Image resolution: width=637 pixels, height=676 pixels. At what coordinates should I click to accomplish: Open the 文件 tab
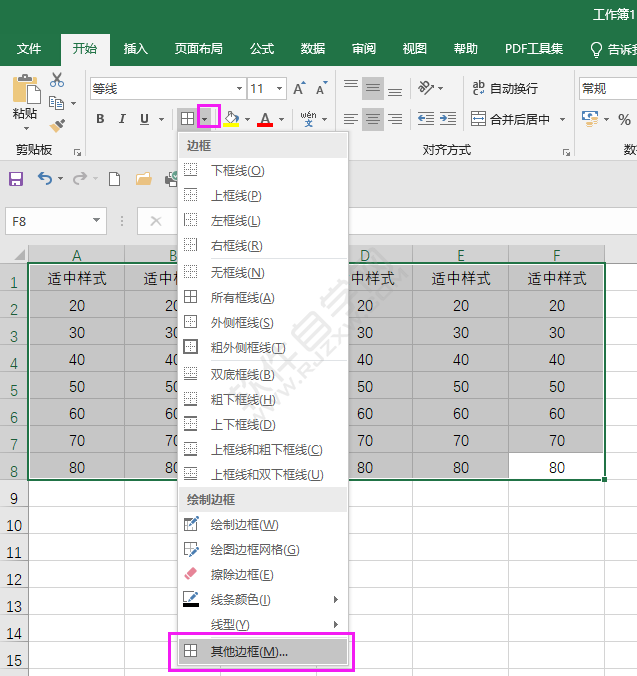(29, 49)
